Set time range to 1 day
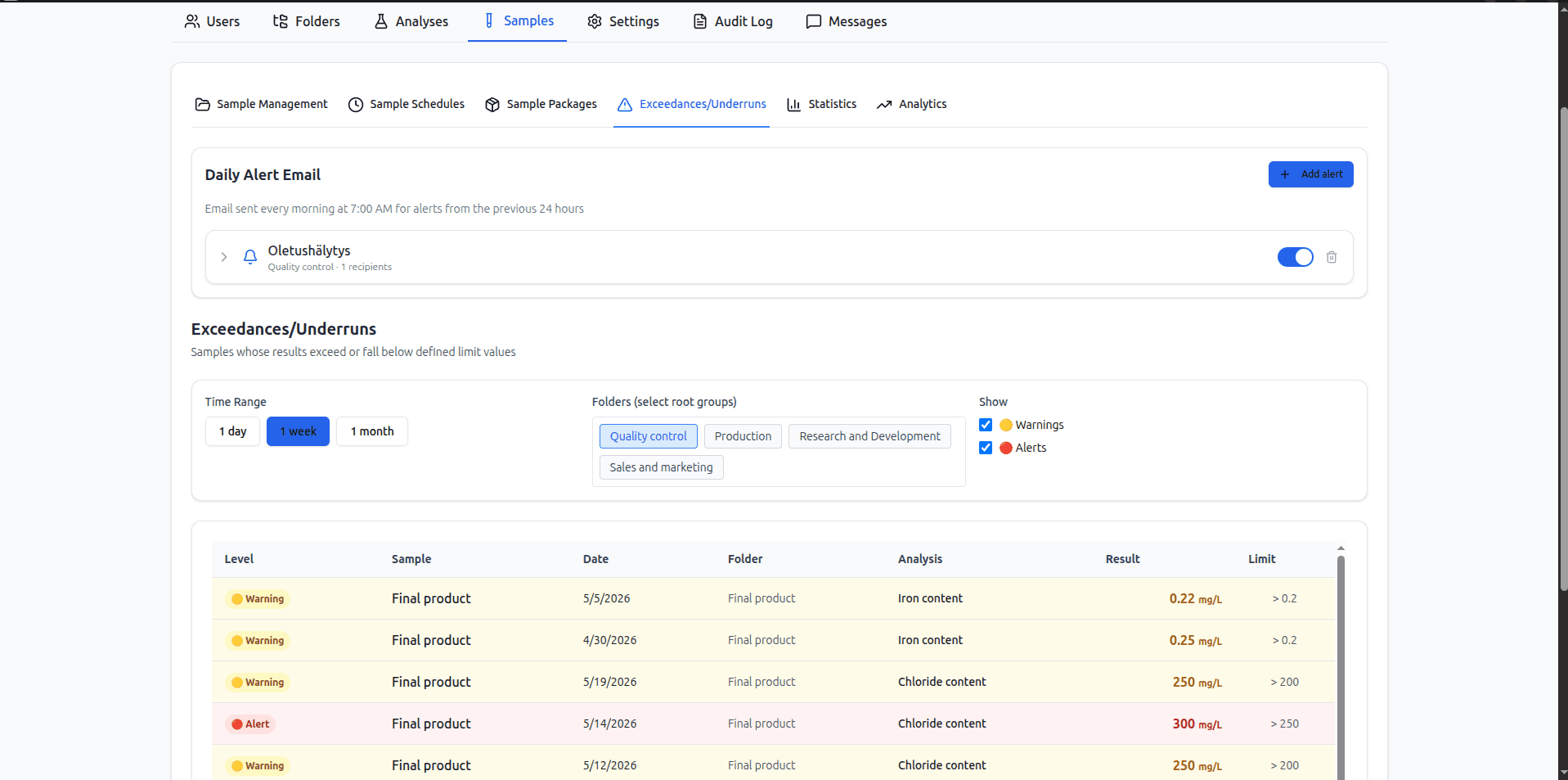The width and height of the screenshot is (1568, 780). (232, 431)
